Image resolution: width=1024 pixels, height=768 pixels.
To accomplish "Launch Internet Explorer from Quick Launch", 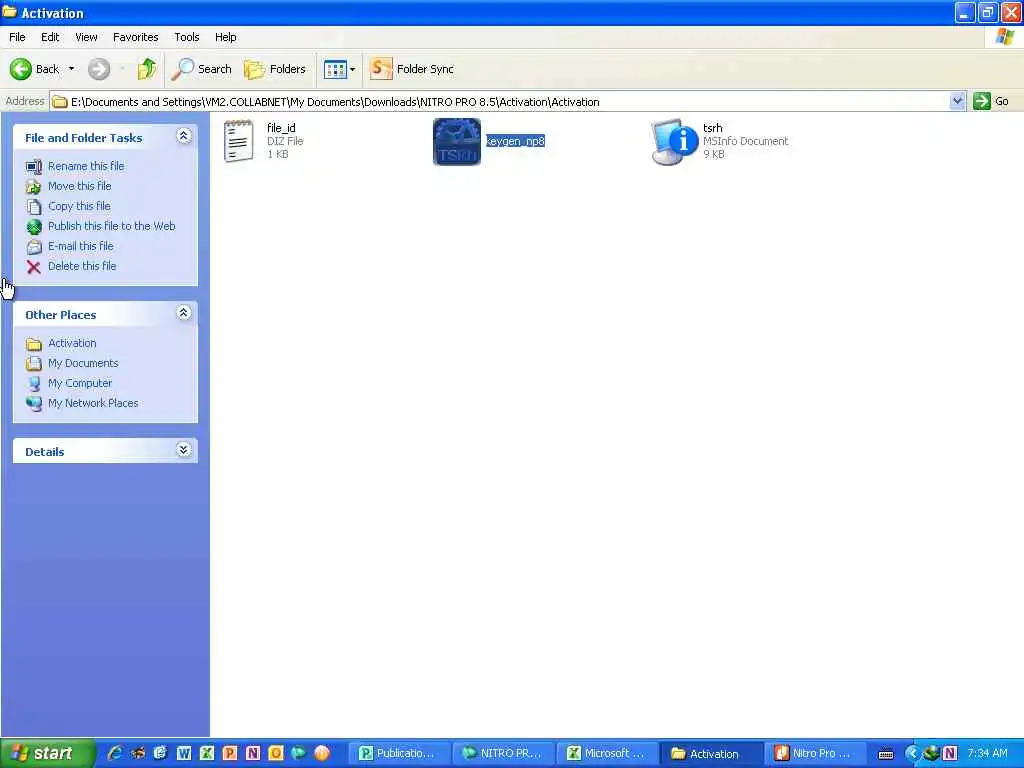I will pyautogui.click(x=115, y=753).
